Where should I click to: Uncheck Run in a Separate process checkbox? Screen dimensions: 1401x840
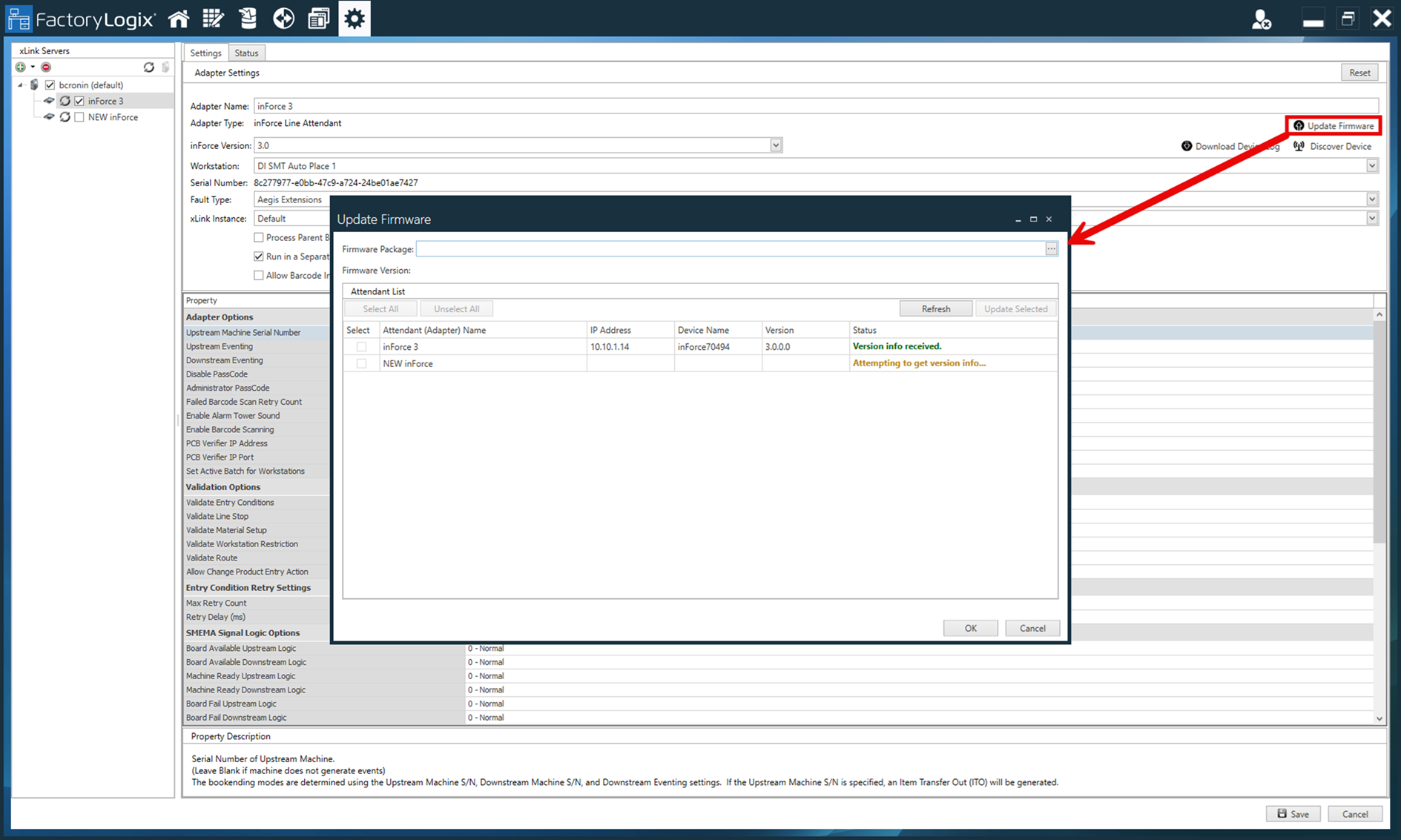tap(259, 257)
